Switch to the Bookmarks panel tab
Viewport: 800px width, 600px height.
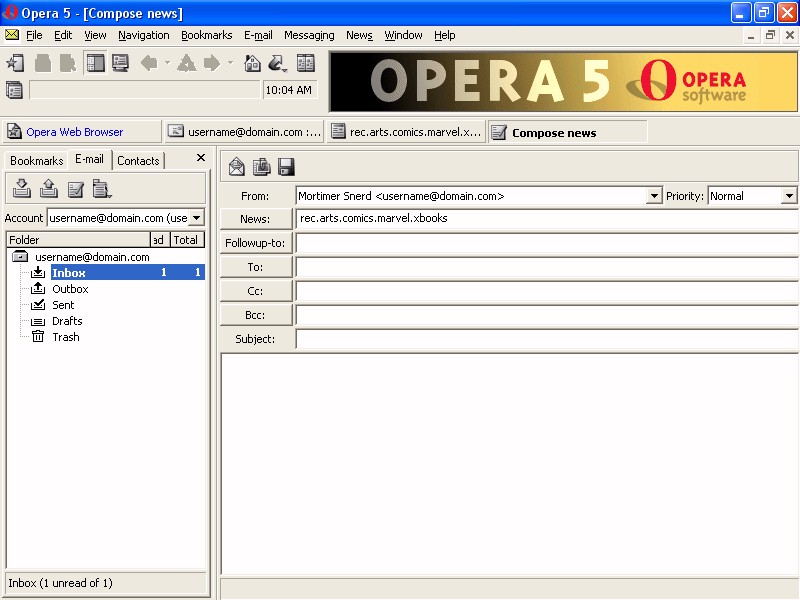click(37, 161)
